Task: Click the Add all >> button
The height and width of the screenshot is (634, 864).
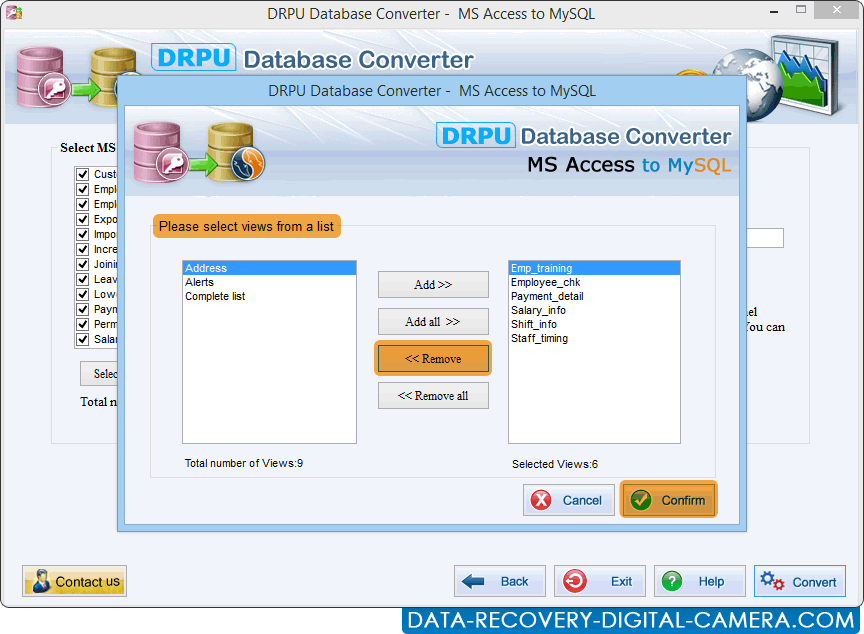Action: click(433, 321)
